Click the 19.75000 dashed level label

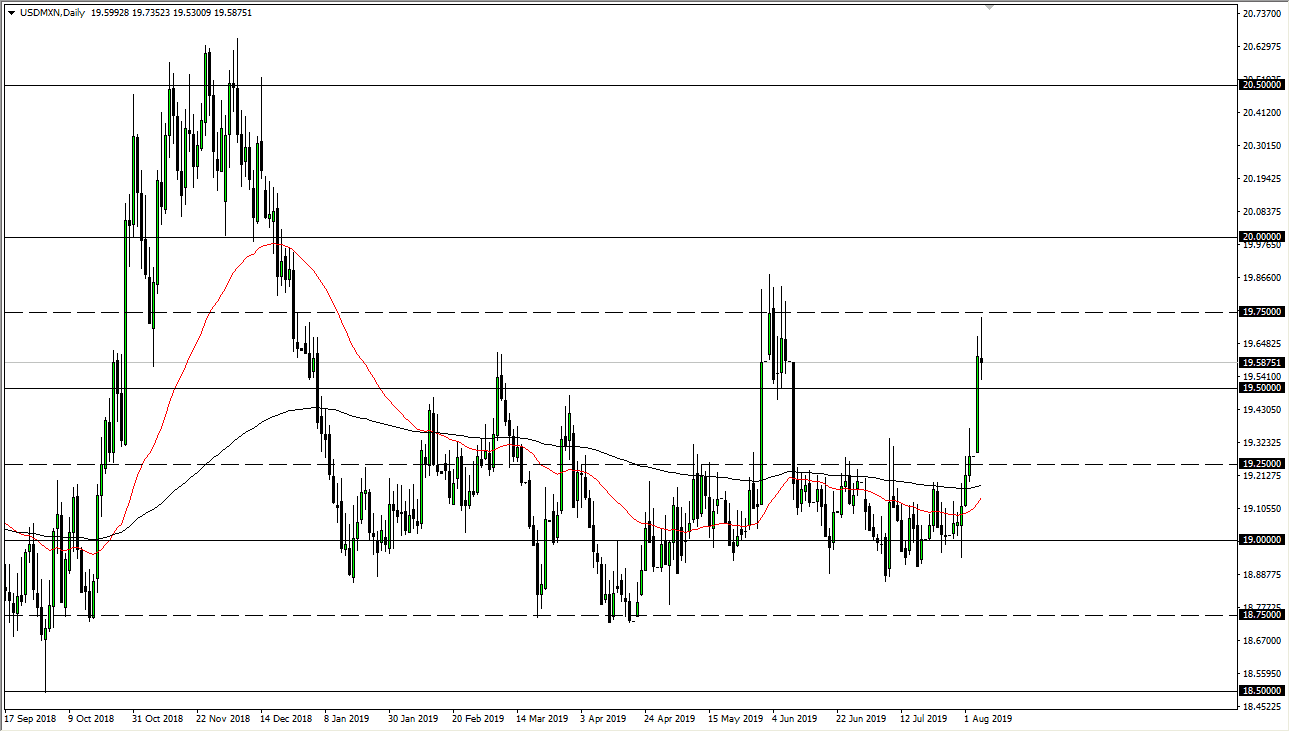(1263, 312)
